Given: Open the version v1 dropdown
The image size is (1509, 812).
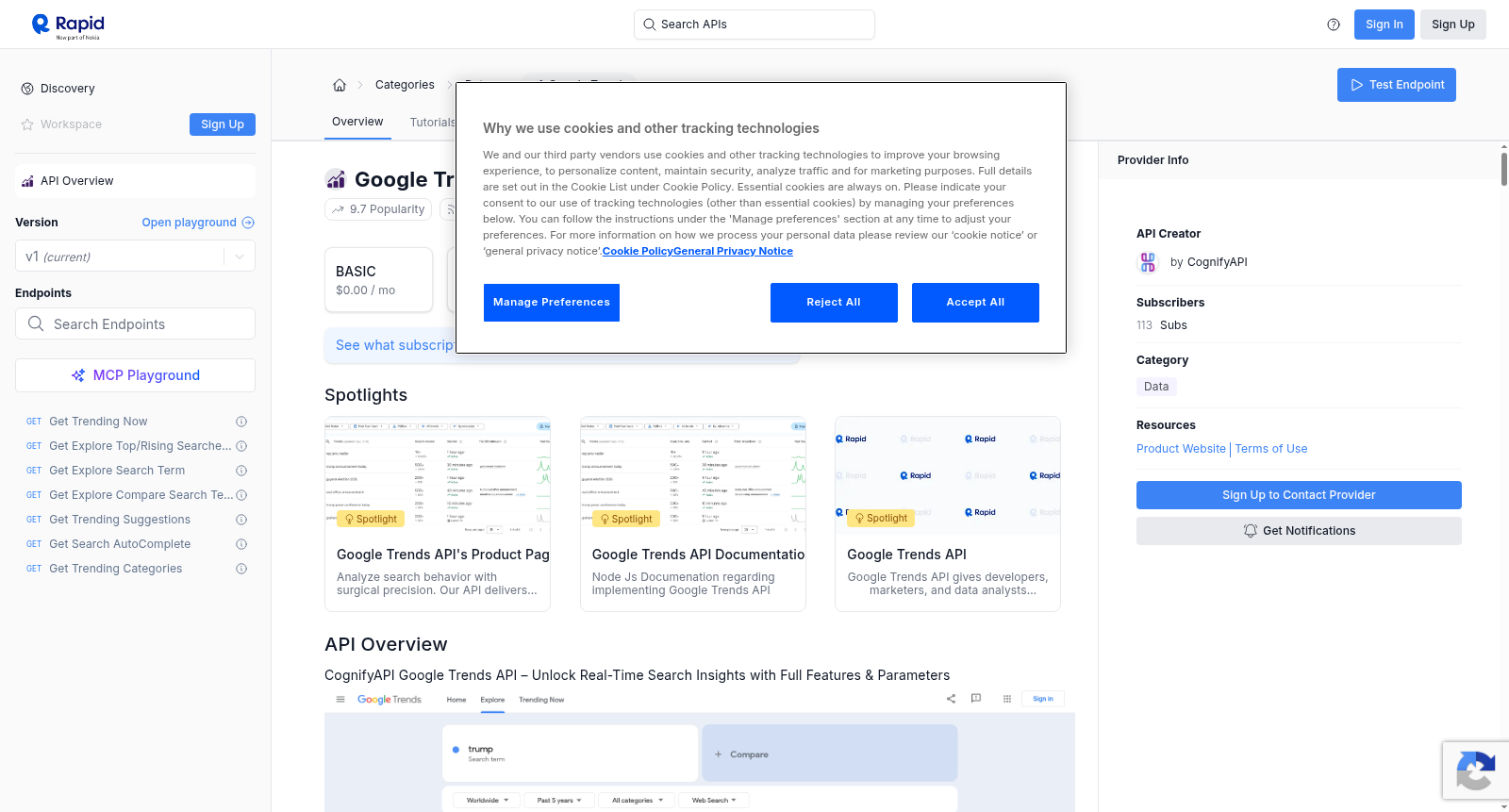Looking at the screenshot, I should (135, 257).
